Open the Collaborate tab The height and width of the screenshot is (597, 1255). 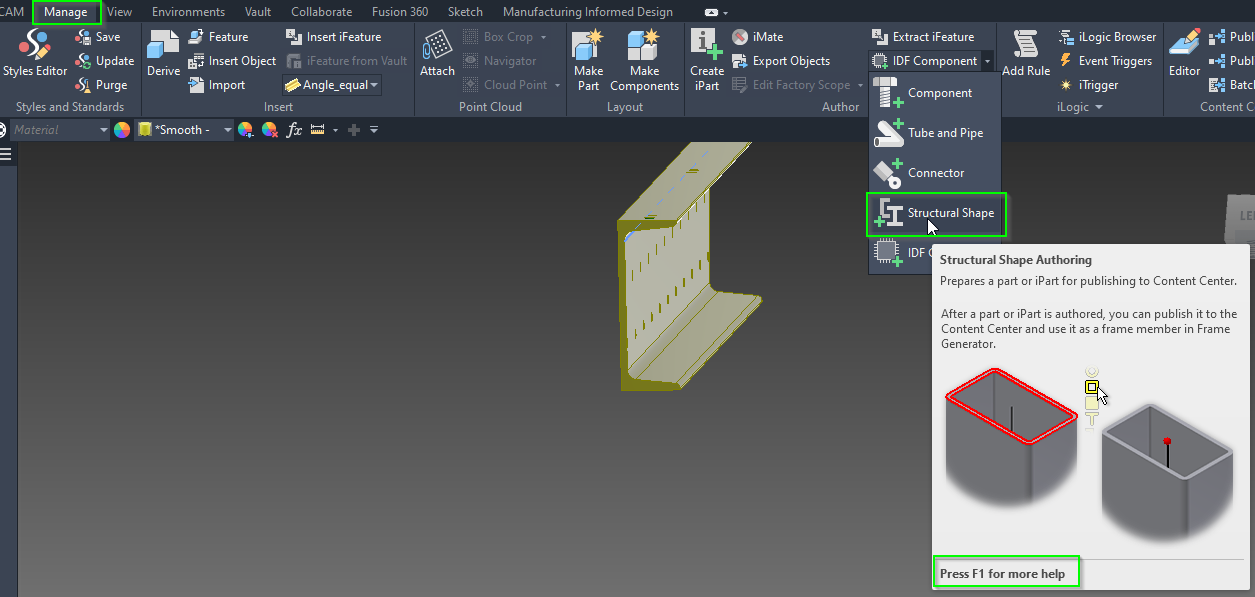click(321, 12)
